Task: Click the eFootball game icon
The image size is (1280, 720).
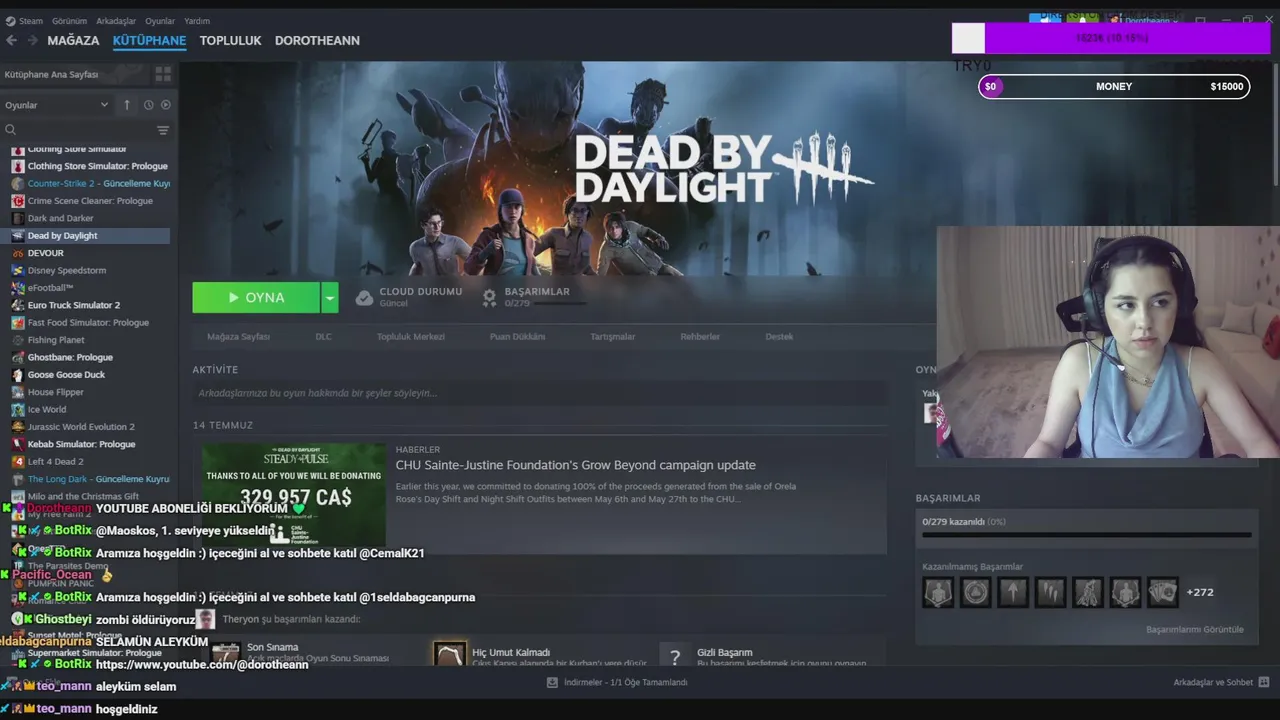Action: click(x=18, y=288)
